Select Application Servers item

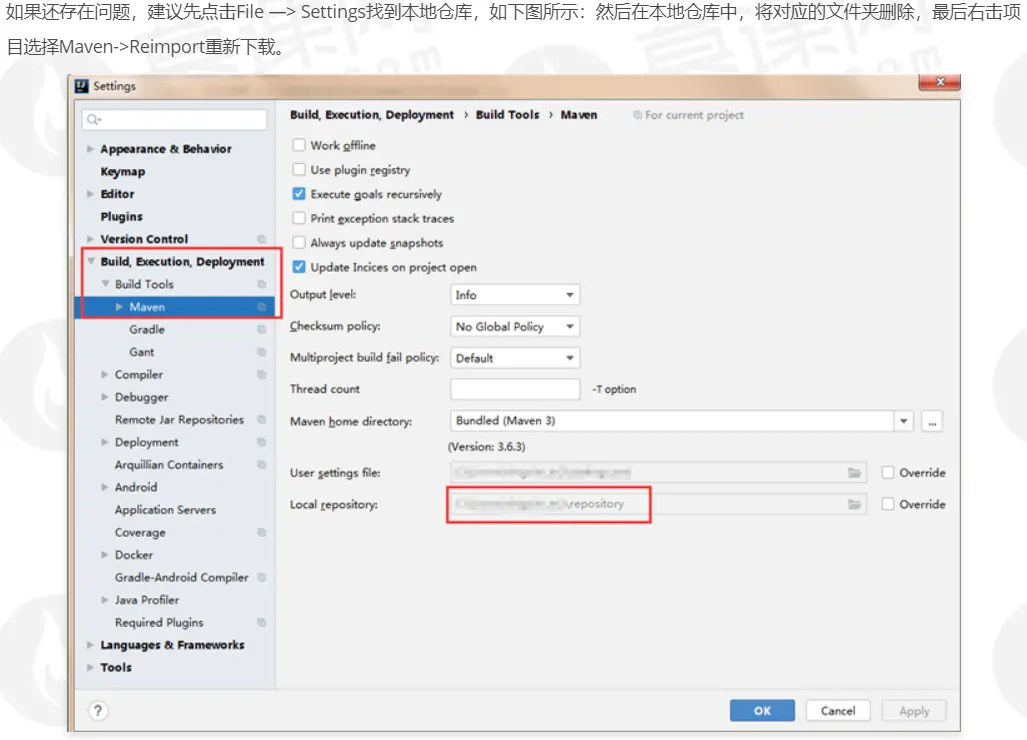pyautogui.click(x=165, y=509)
